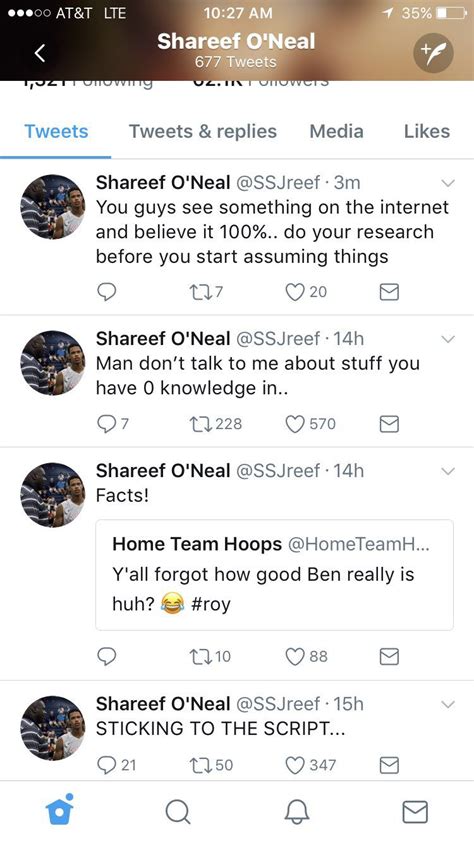Open Search in bottom navigation
The height and width of the screenshot is (843, 474).
tap(177, 811)
